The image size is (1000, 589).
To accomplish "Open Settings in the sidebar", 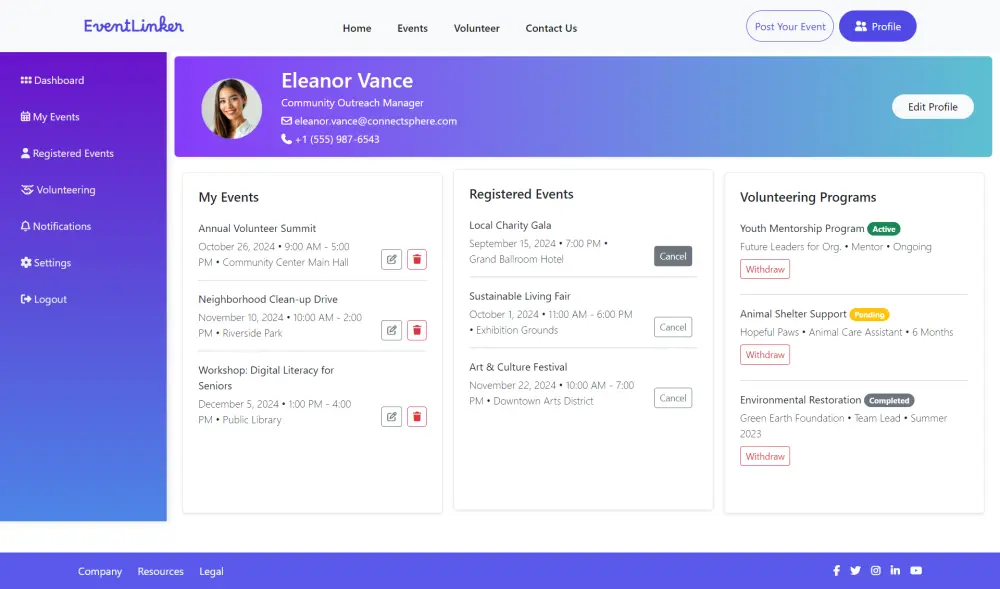I will click(45, 263).
